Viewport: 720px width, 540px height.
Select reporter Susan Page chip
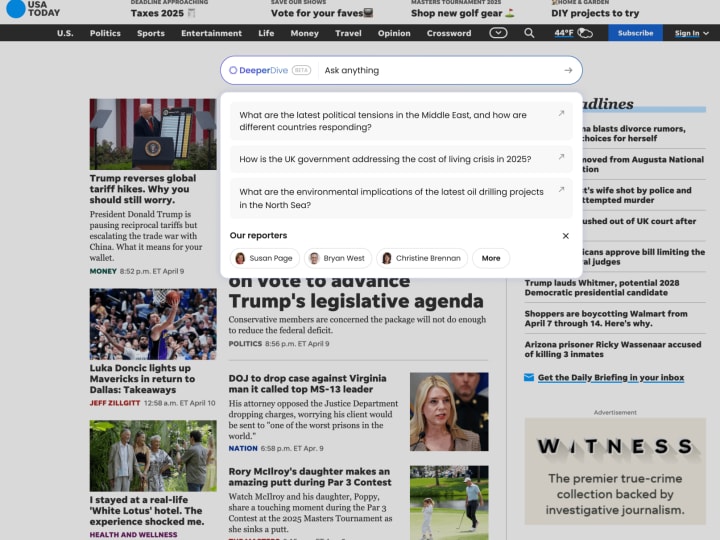pyautogui.click(x=265, y=258)
